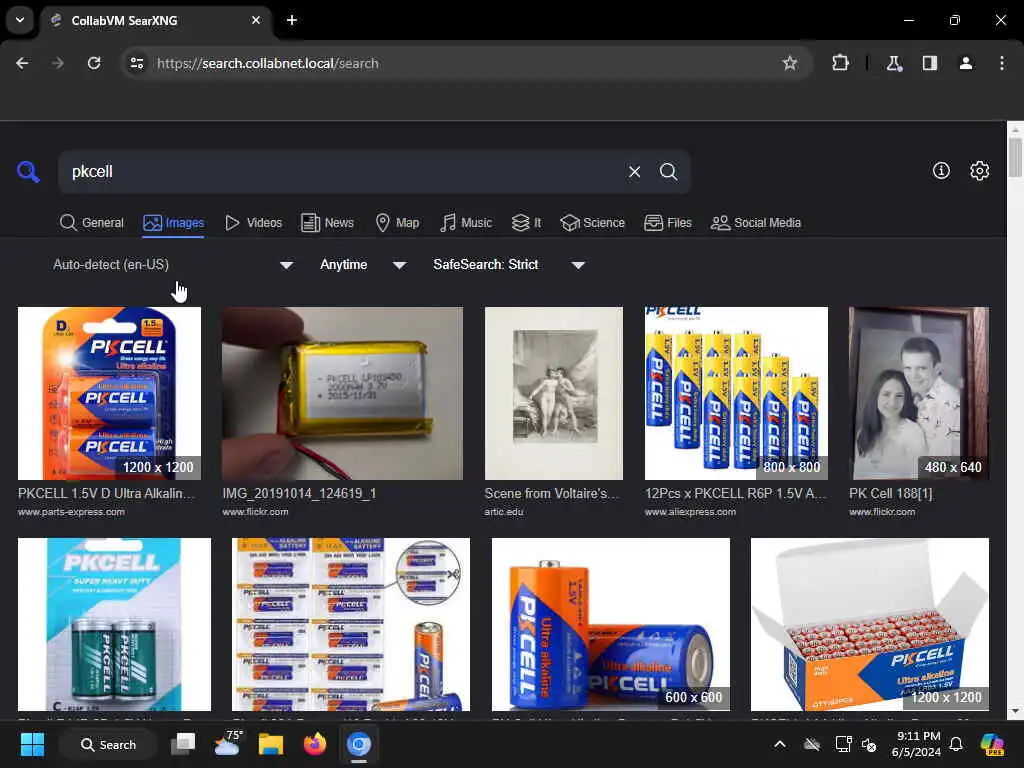Open Scene from Voltaire's engraving image
This screenshot has height=768, width=1024.
pyautogui.click(x=554, y=393)
